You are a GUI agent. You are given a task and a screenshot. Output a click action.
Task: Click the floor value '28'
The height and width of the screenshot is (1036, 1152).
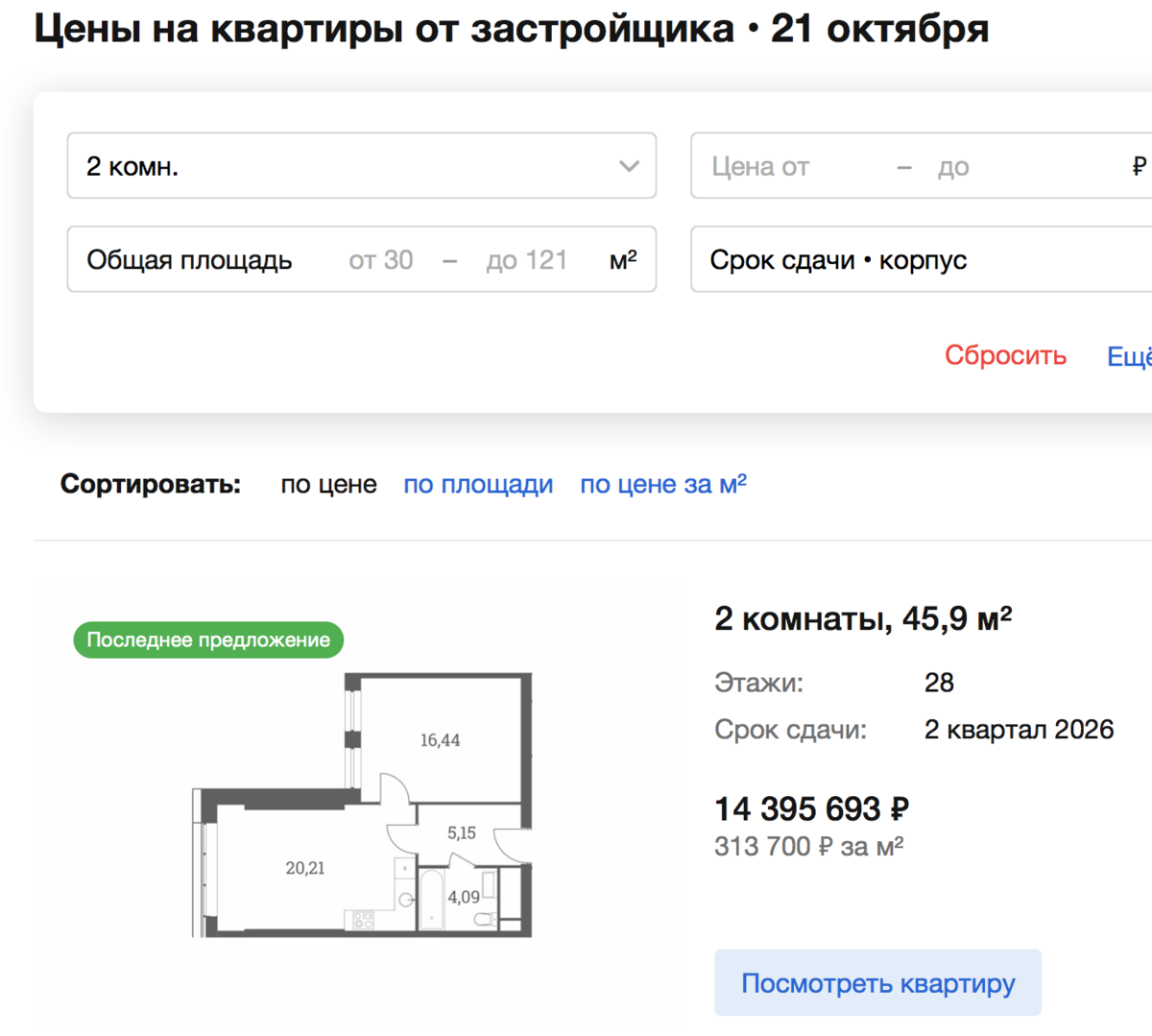tap(939, 683)
